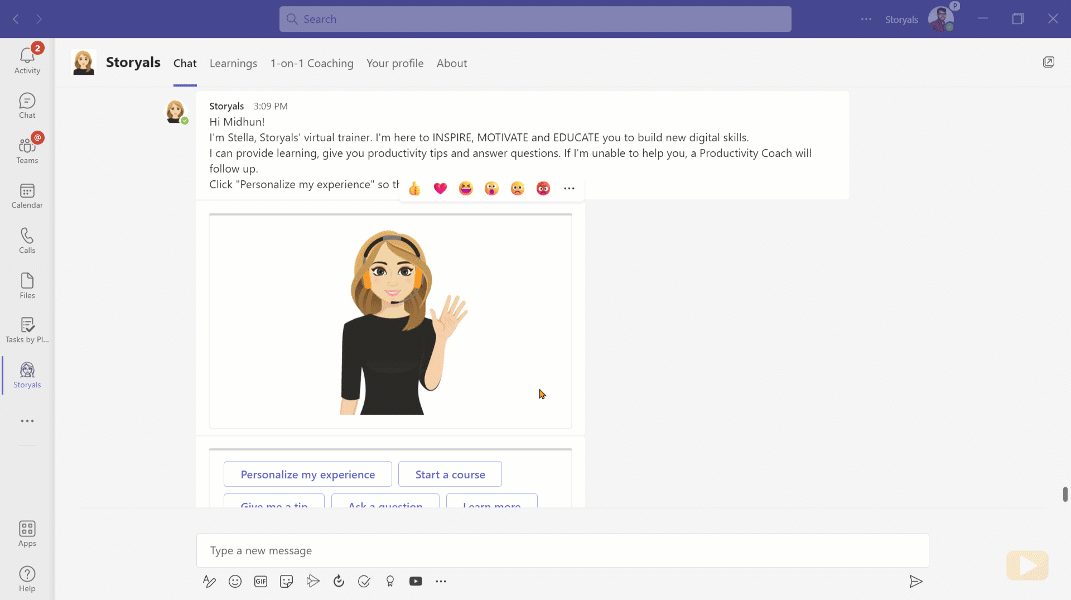Screen dimensions: 1071x600
Task: Open the GIF picker
Action: point(260,582)
